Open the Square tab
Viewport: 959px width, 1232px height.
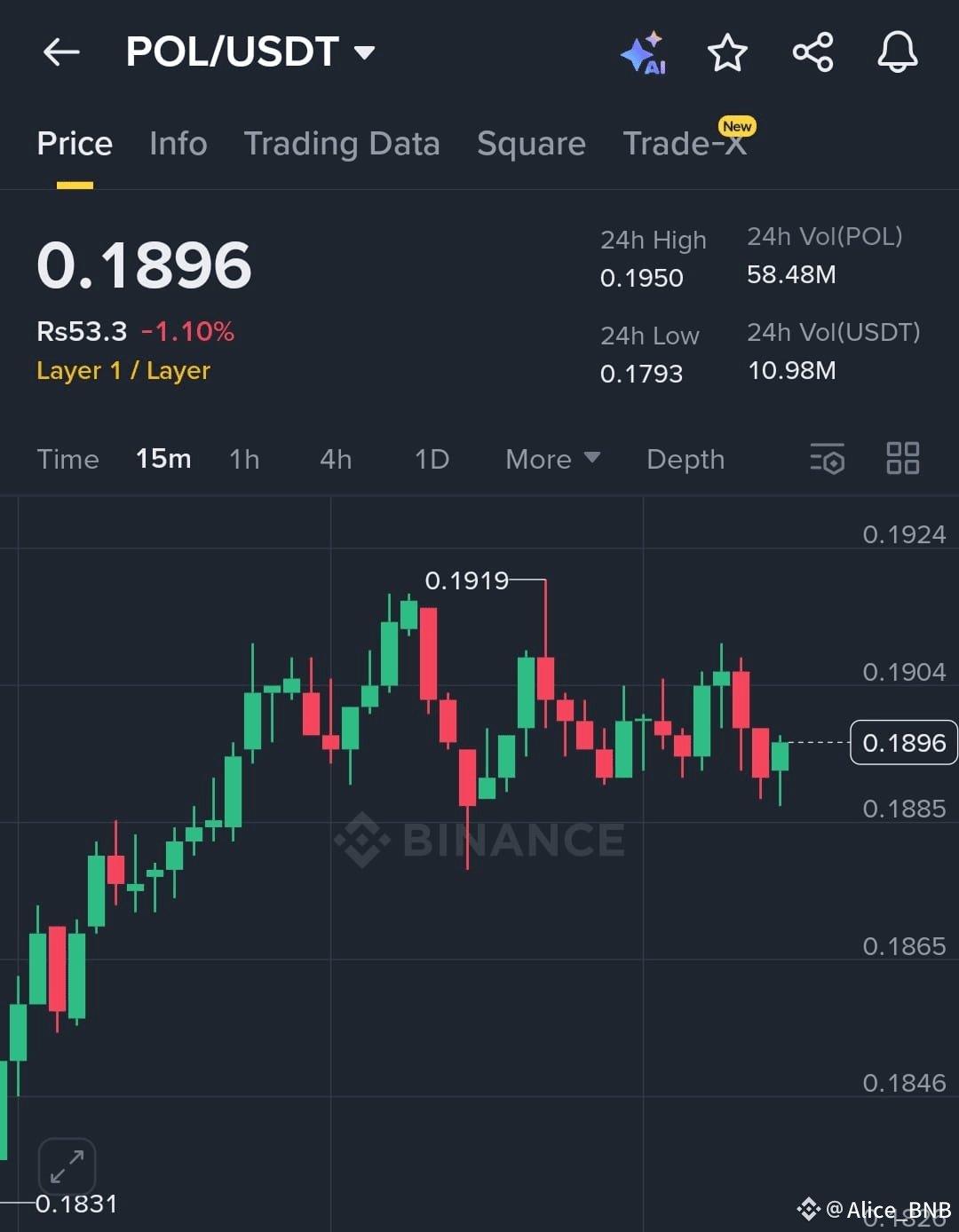click(531, 144)
